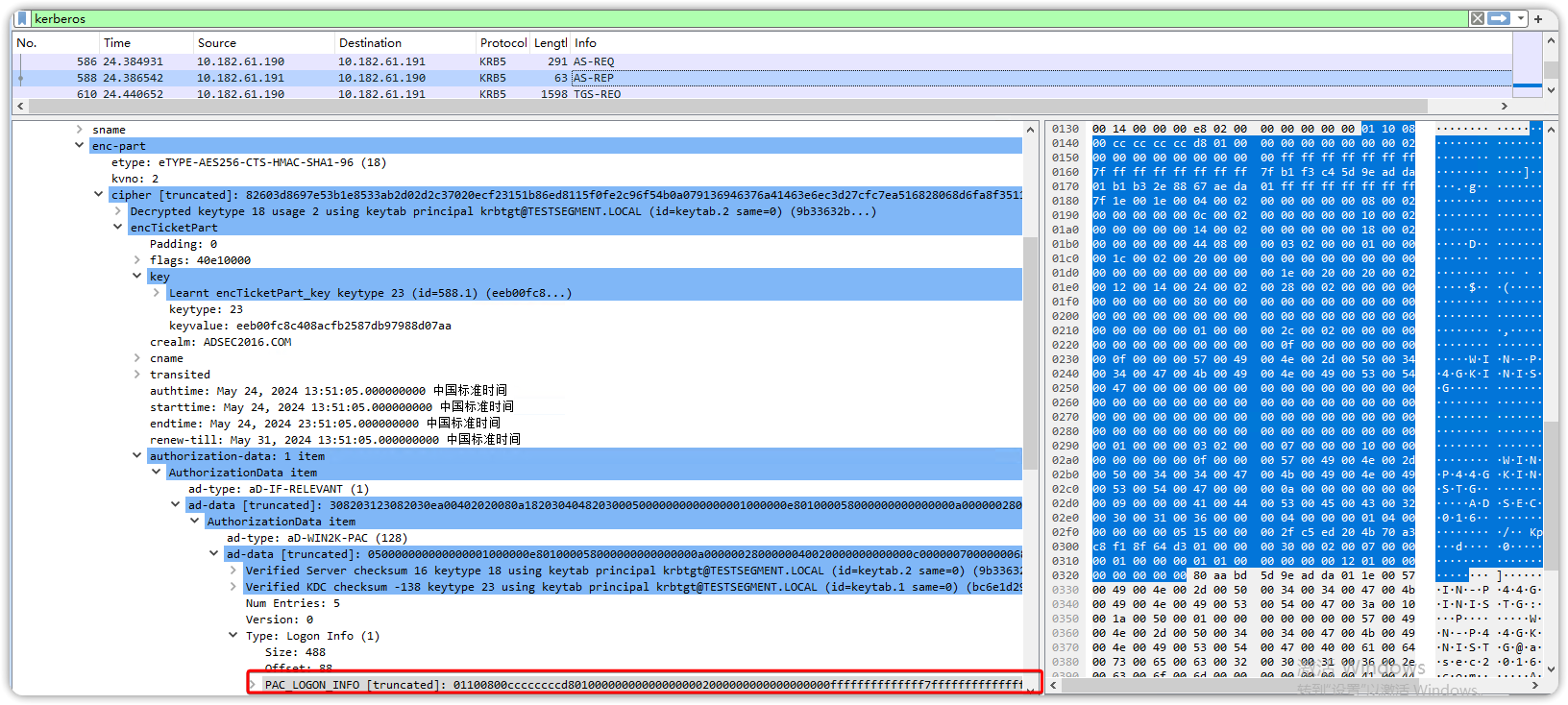Open the recent filters dropdown arrow
The image size is (1568, 705).
point(1521,18)
